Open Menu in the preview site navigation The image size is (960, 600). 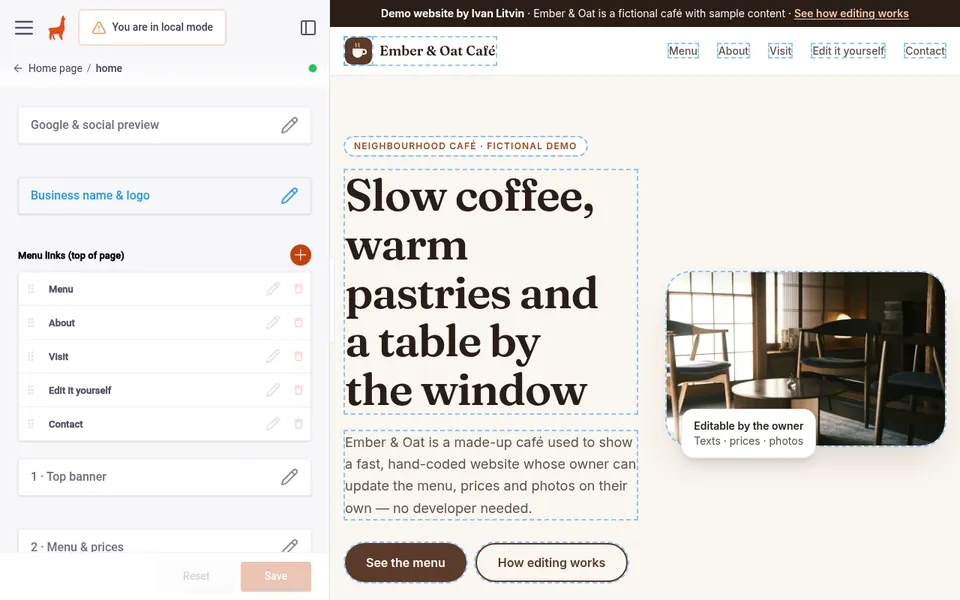click(x=683, y=51)
